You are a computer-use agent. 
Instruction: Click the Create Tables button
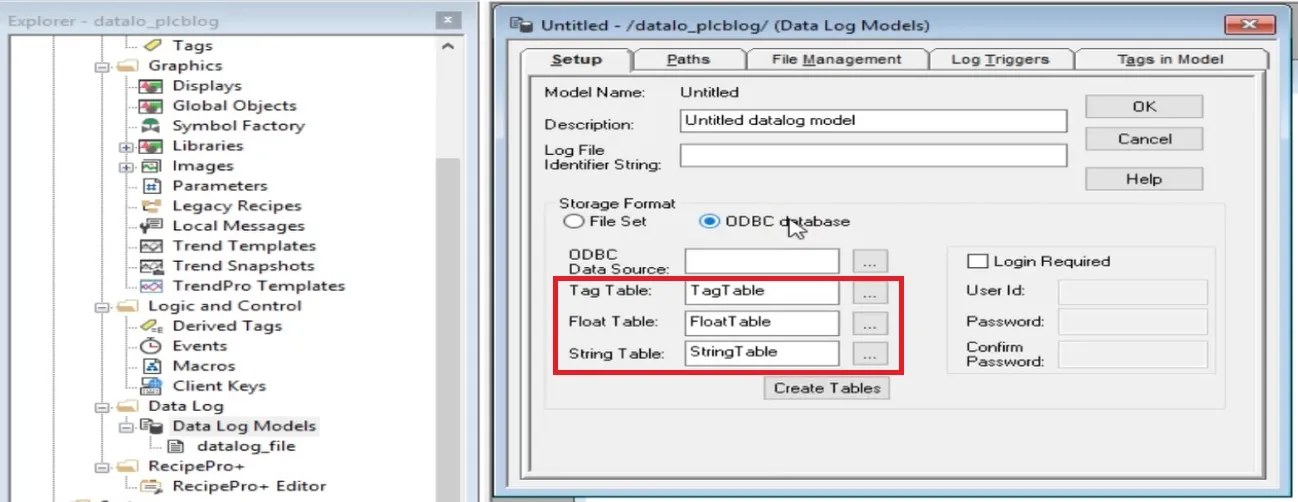827,388
